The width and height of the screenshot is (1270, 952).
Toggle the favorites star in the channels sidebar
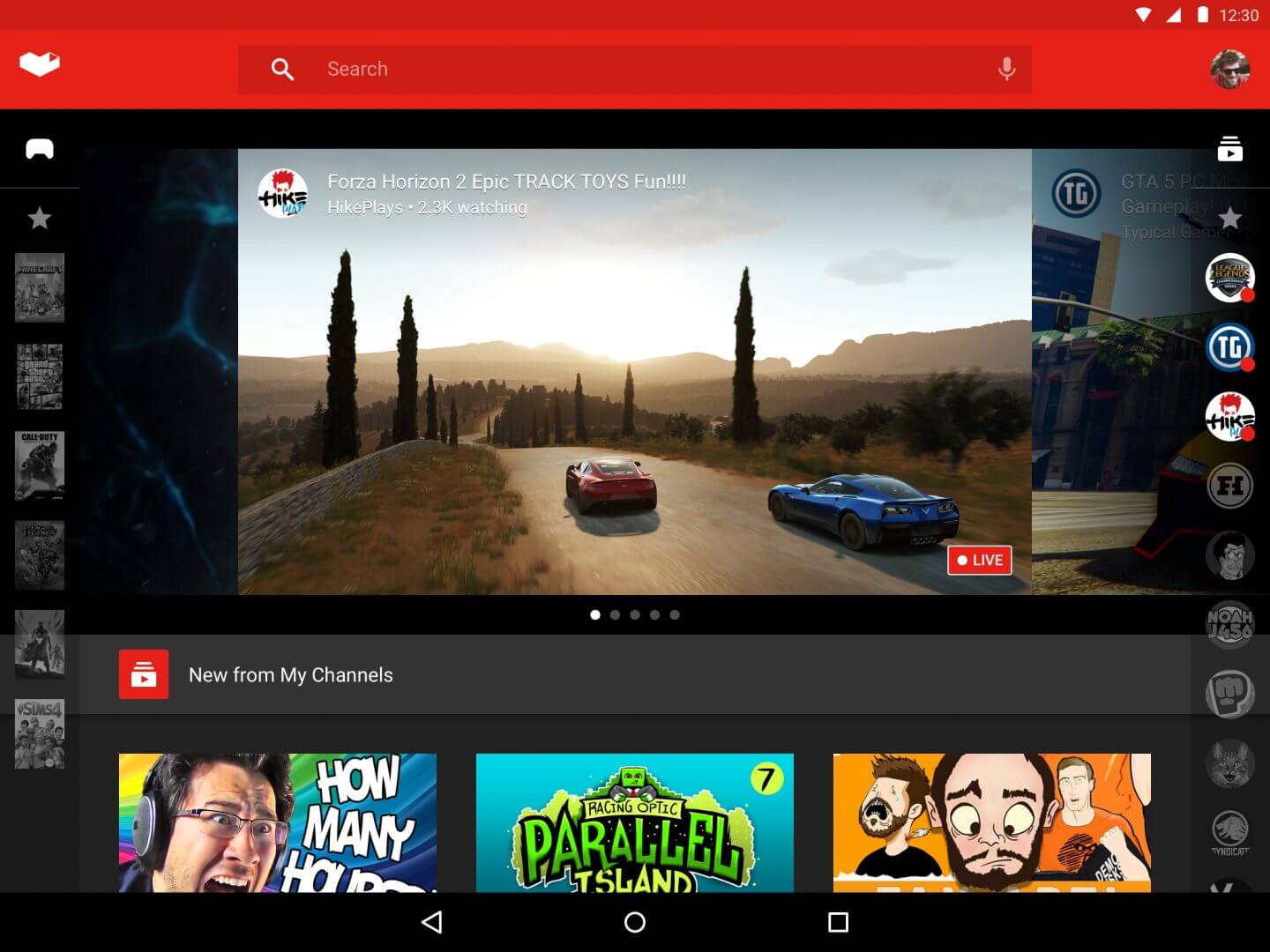[1230, 218]
